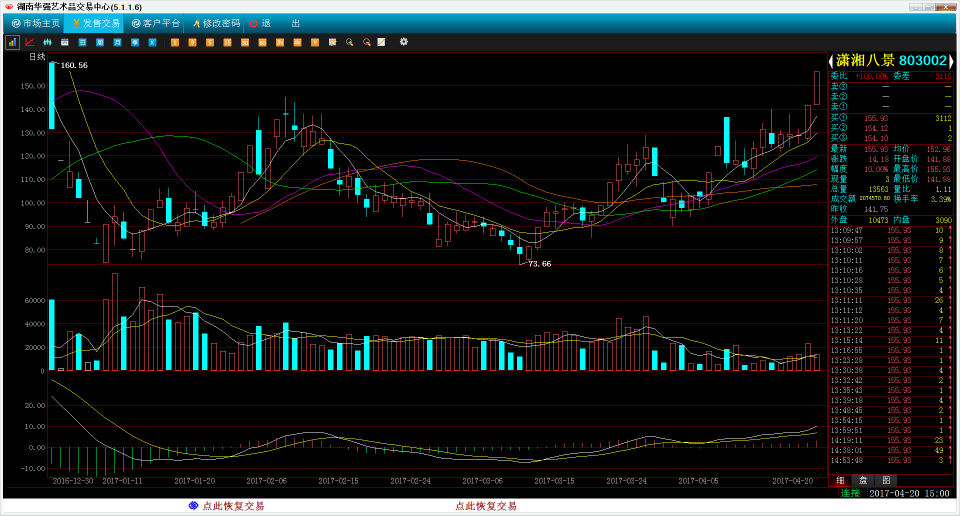Screen dimensions: 960x516
Task: Switch to the red line chart icon
Action: click(30, 42)
